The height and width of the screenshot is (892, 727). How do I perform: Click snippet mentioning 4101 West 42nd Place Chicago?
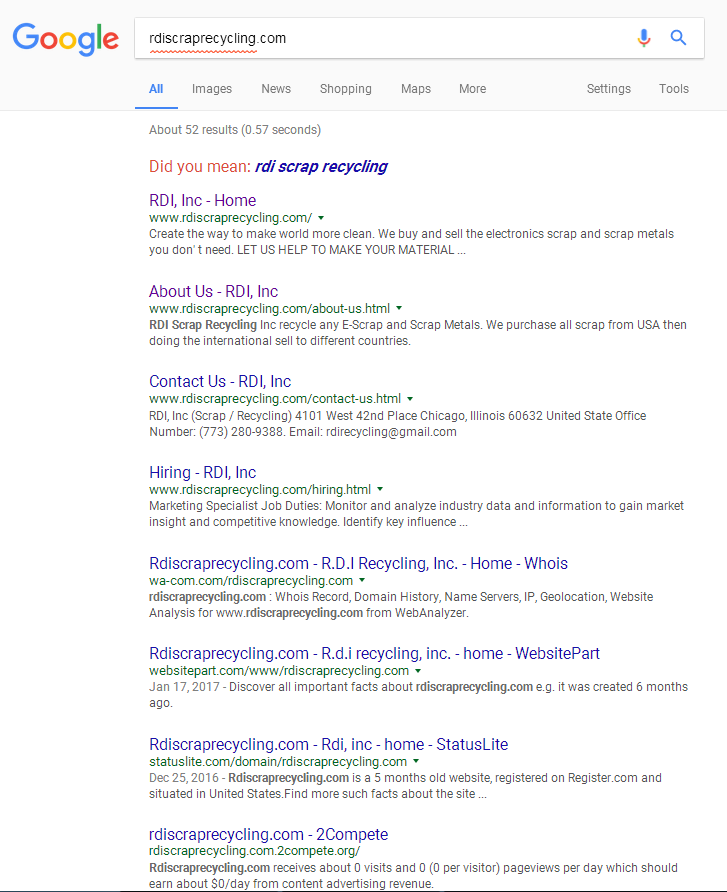pos(398,424)
